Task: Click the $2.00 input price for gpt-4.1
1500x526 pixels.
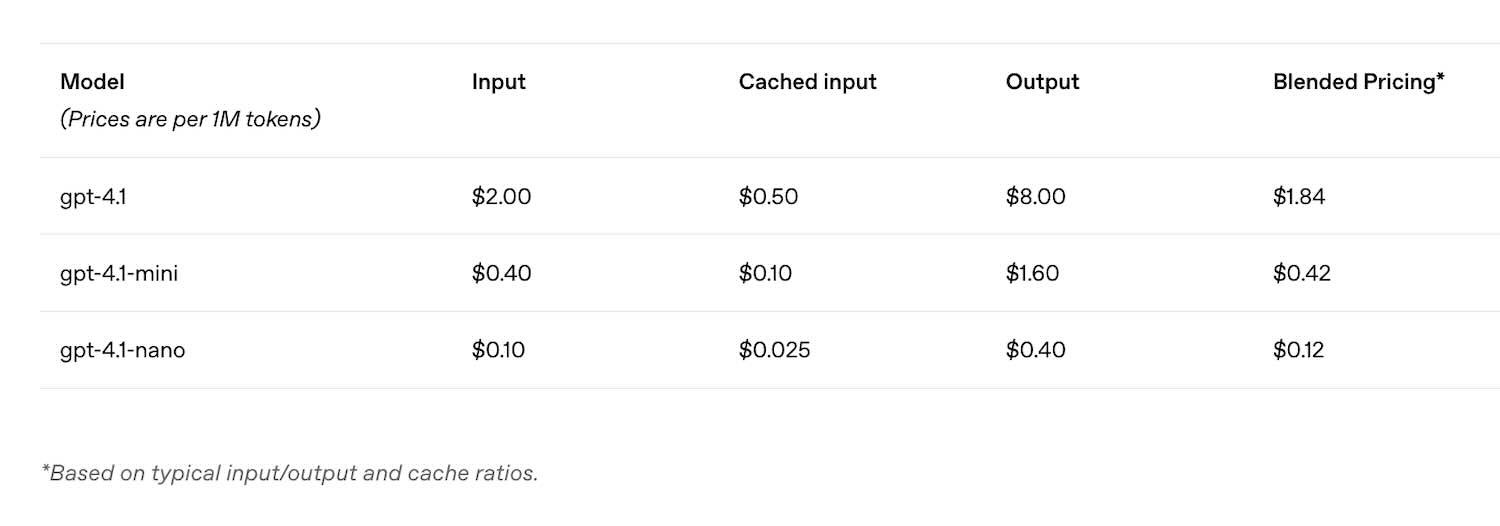Action: (501, 197)
